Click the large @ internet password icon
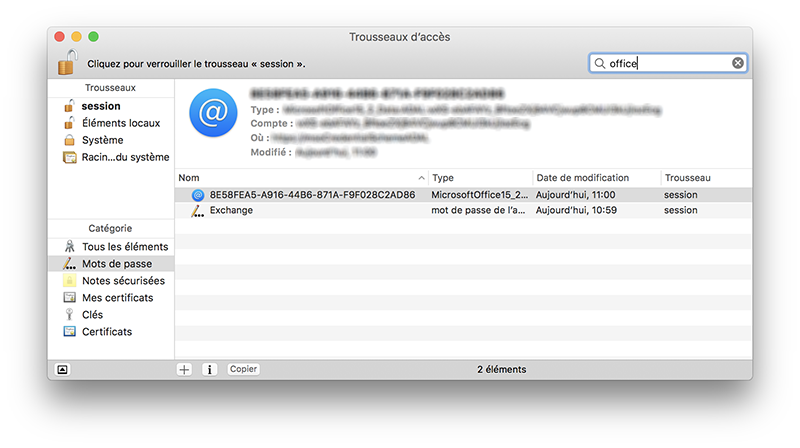 [x=211, y=115]
